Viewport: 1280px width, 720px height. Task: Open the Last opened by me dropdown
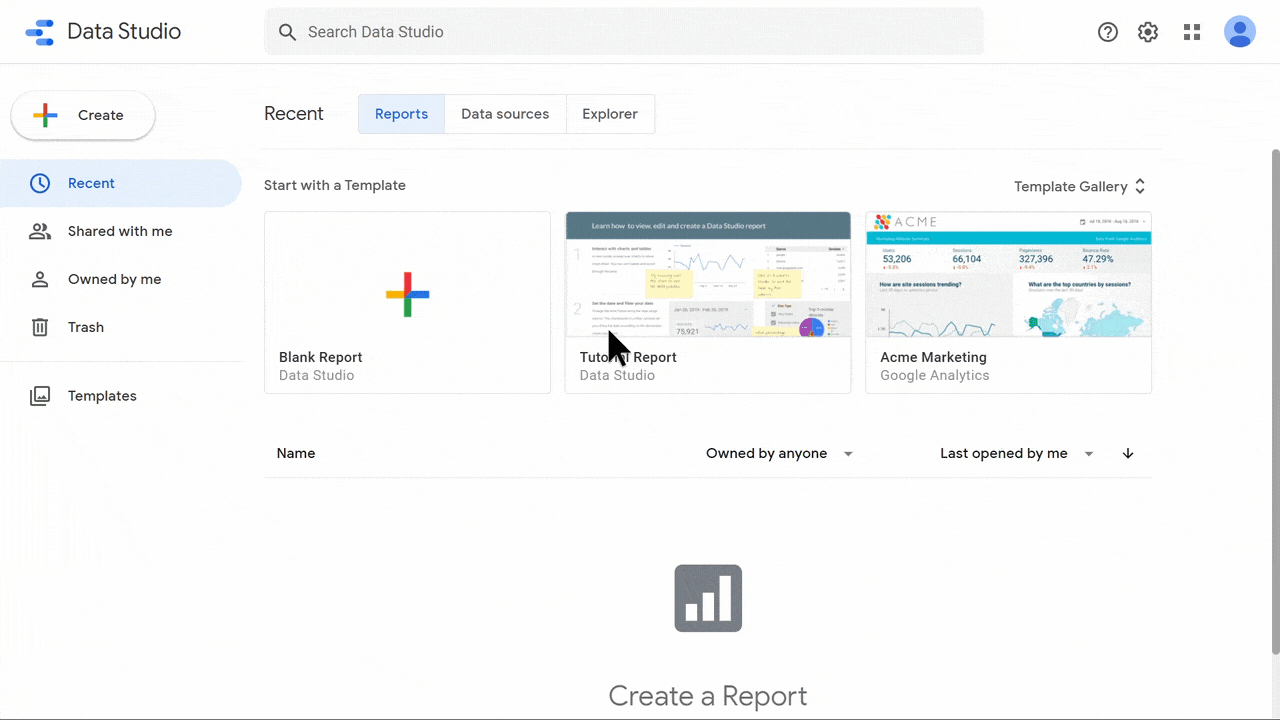coord(1017,453)
